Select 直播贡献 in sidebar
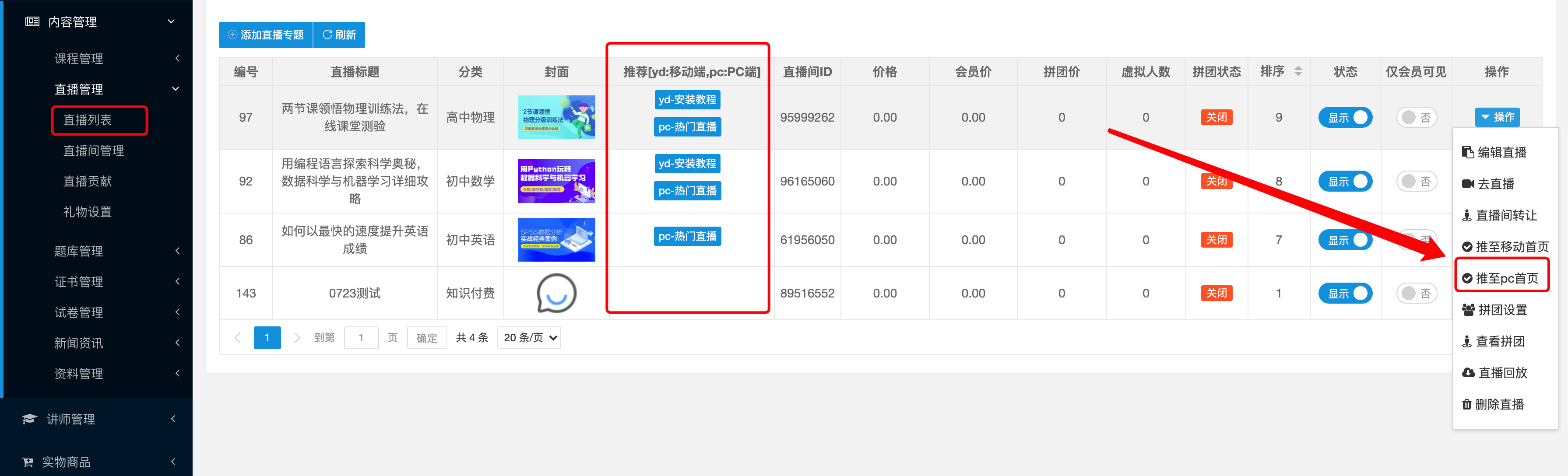This screenshot has width=1568, height=476. coord(88,181)
